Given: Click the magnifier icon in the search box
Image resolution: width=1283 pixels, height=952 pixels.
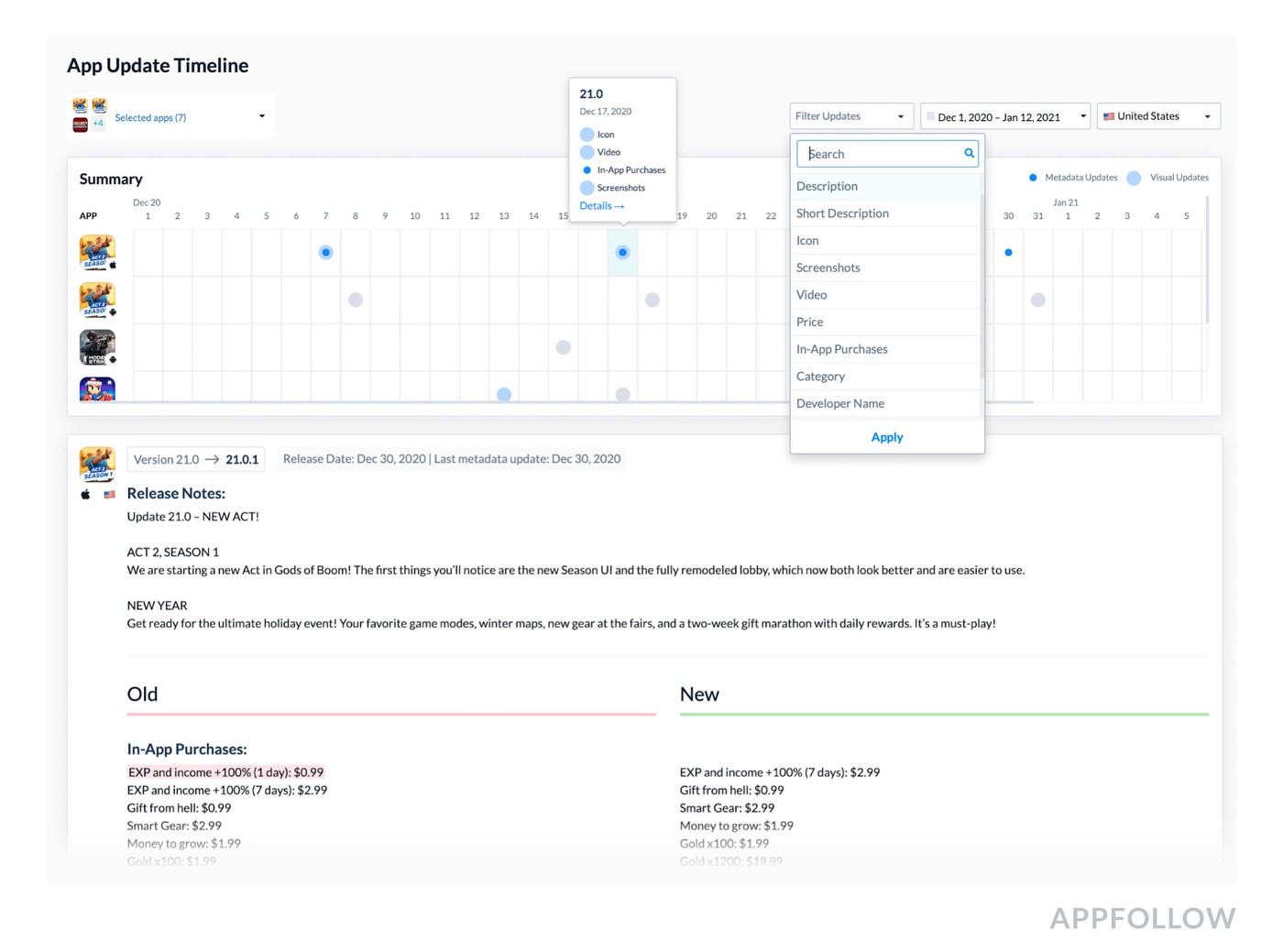Looking at the screenshot, I should click(x=969, y=154).
